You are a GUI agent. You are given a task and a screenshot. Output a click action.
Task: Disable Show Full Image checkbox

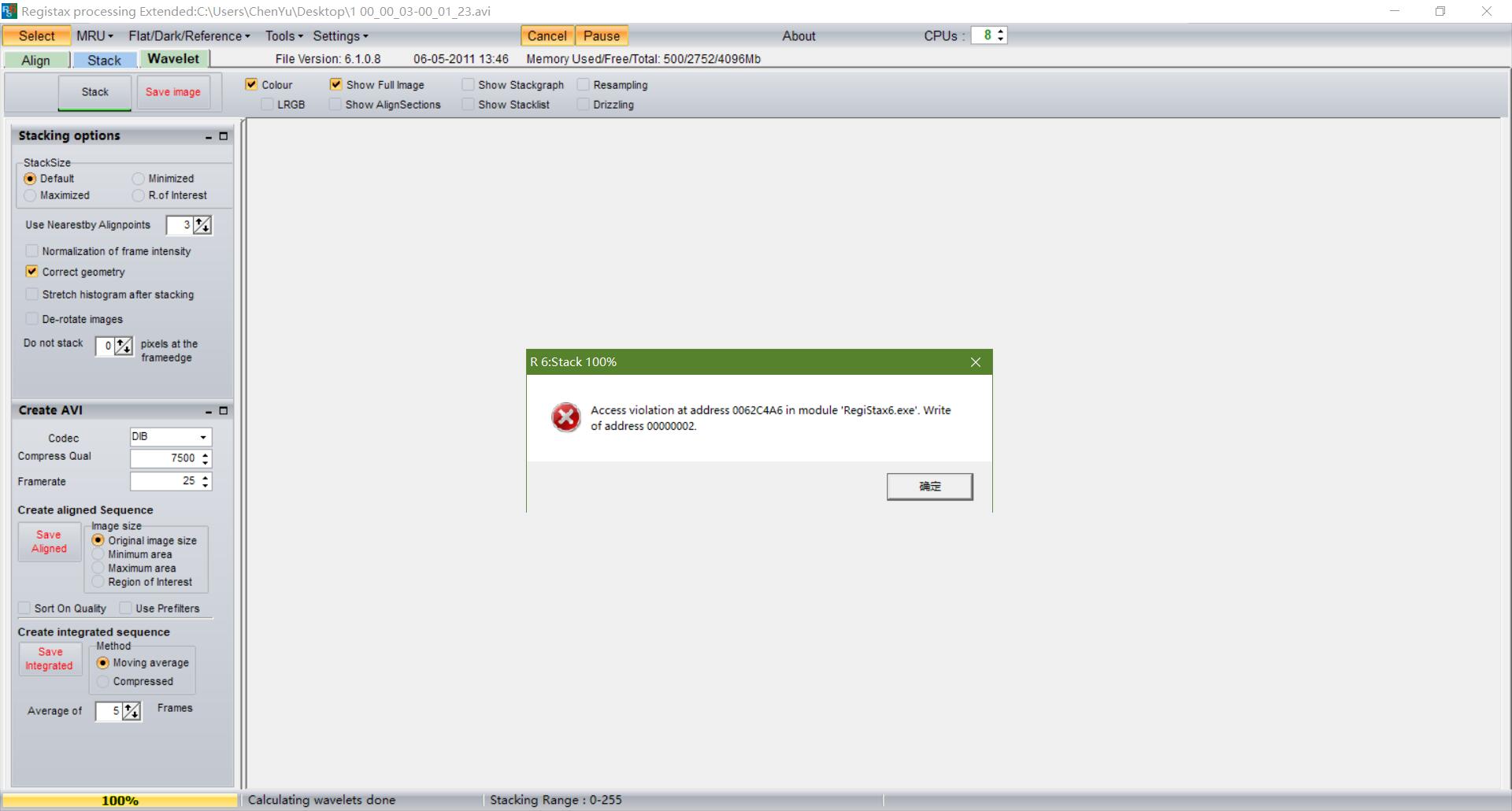tap(335, 84)
